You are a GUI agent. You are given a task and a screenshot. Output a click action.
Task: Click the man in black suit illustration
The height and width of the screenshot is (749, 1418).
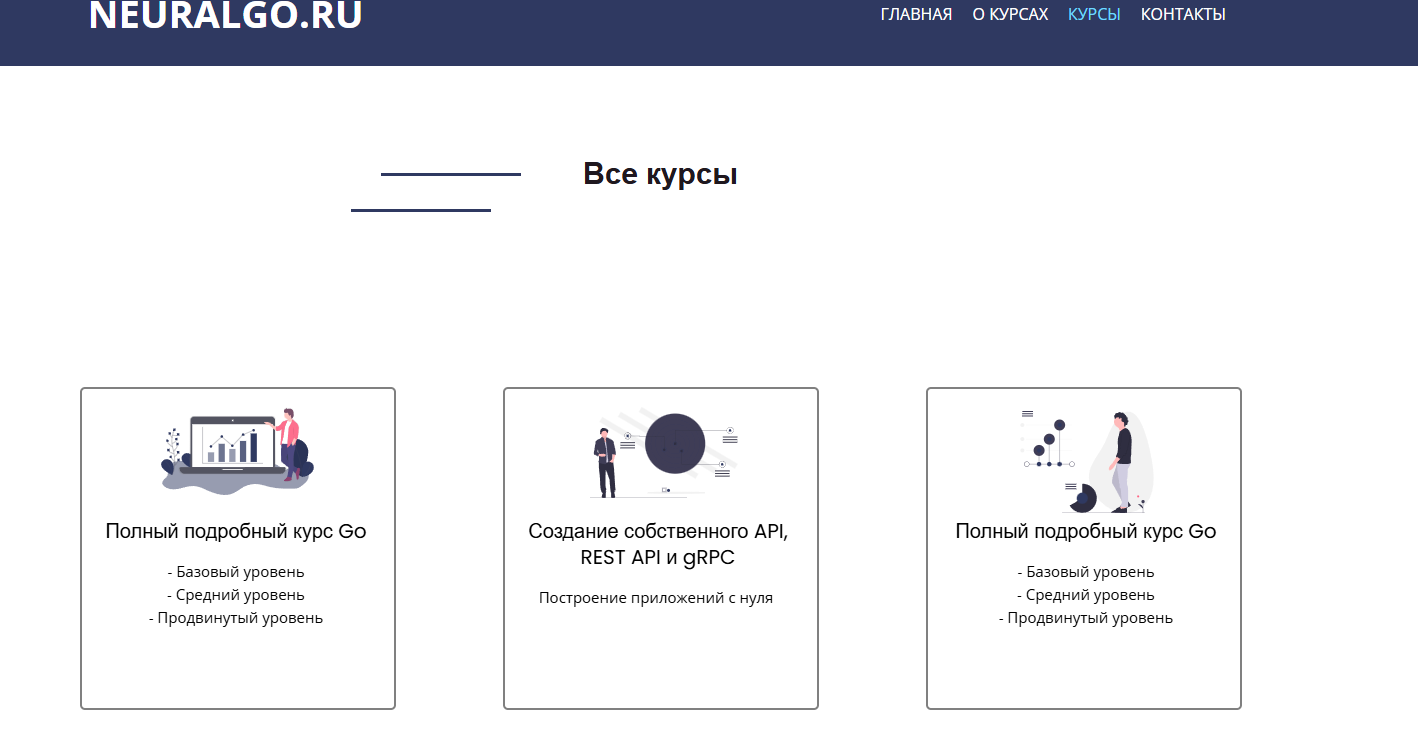(606, 462)
